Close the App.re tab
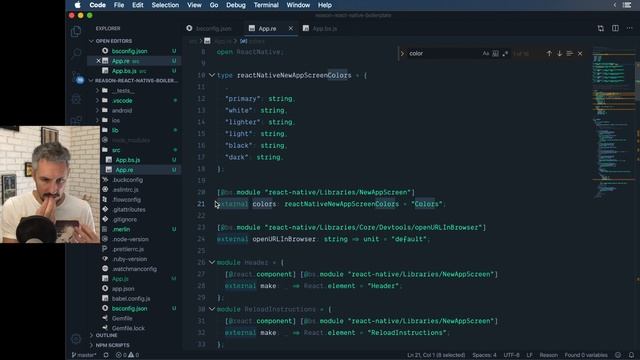Image resolution: width=640 pixels, height=360 pixels. point(291,29)
